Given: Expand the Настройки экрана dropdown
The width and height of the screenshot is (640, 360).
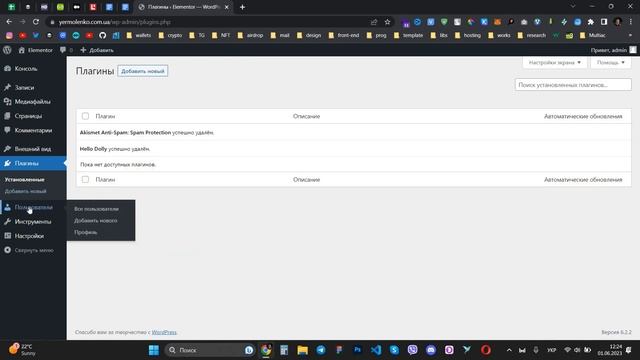Looking at the screenshot, I should click(x=555, y=62).
